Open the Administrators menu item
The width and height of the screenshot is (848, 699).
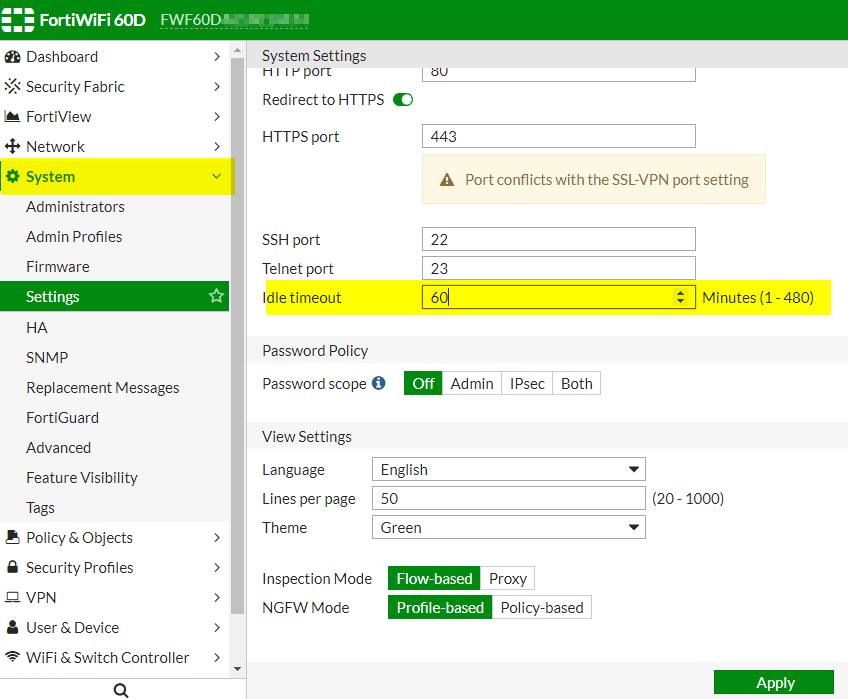point(75,207)
